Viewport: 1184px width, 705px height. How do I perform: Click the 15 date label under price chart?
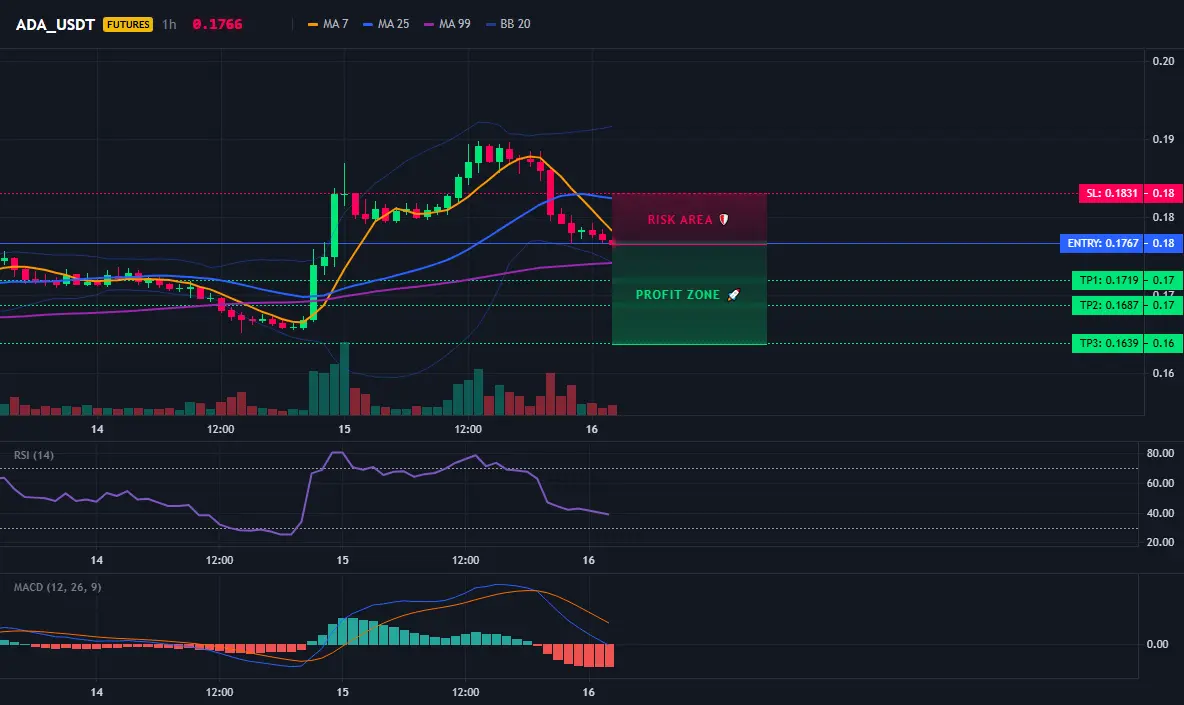(344, 429)
